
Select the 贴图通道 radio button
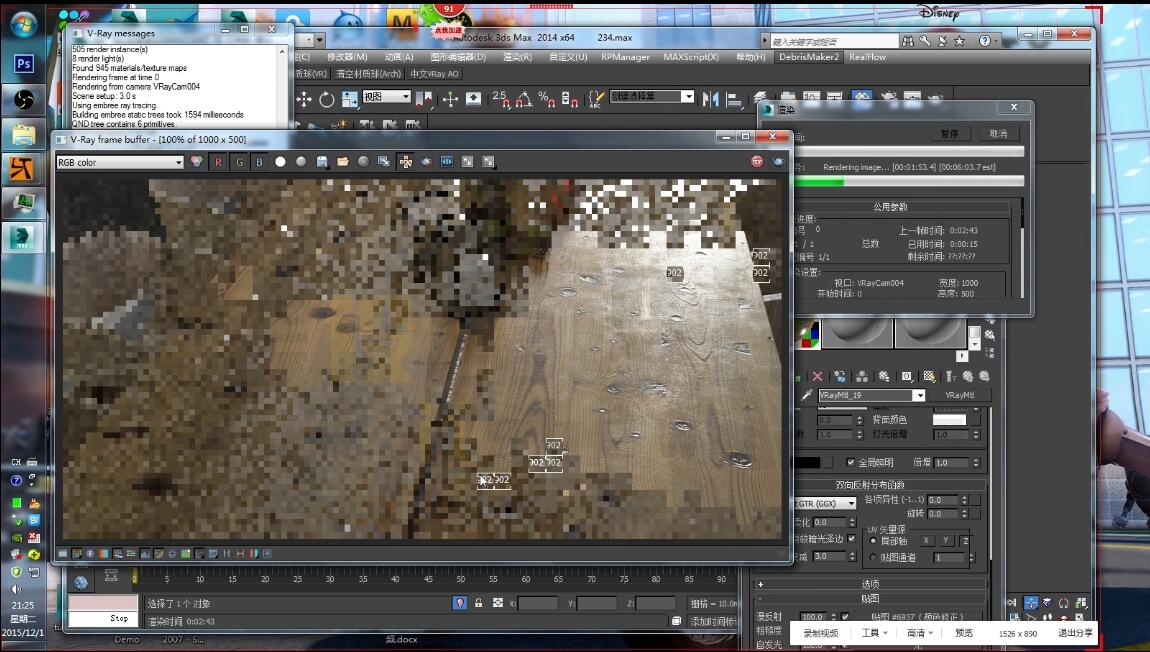(x=873, y=557)
